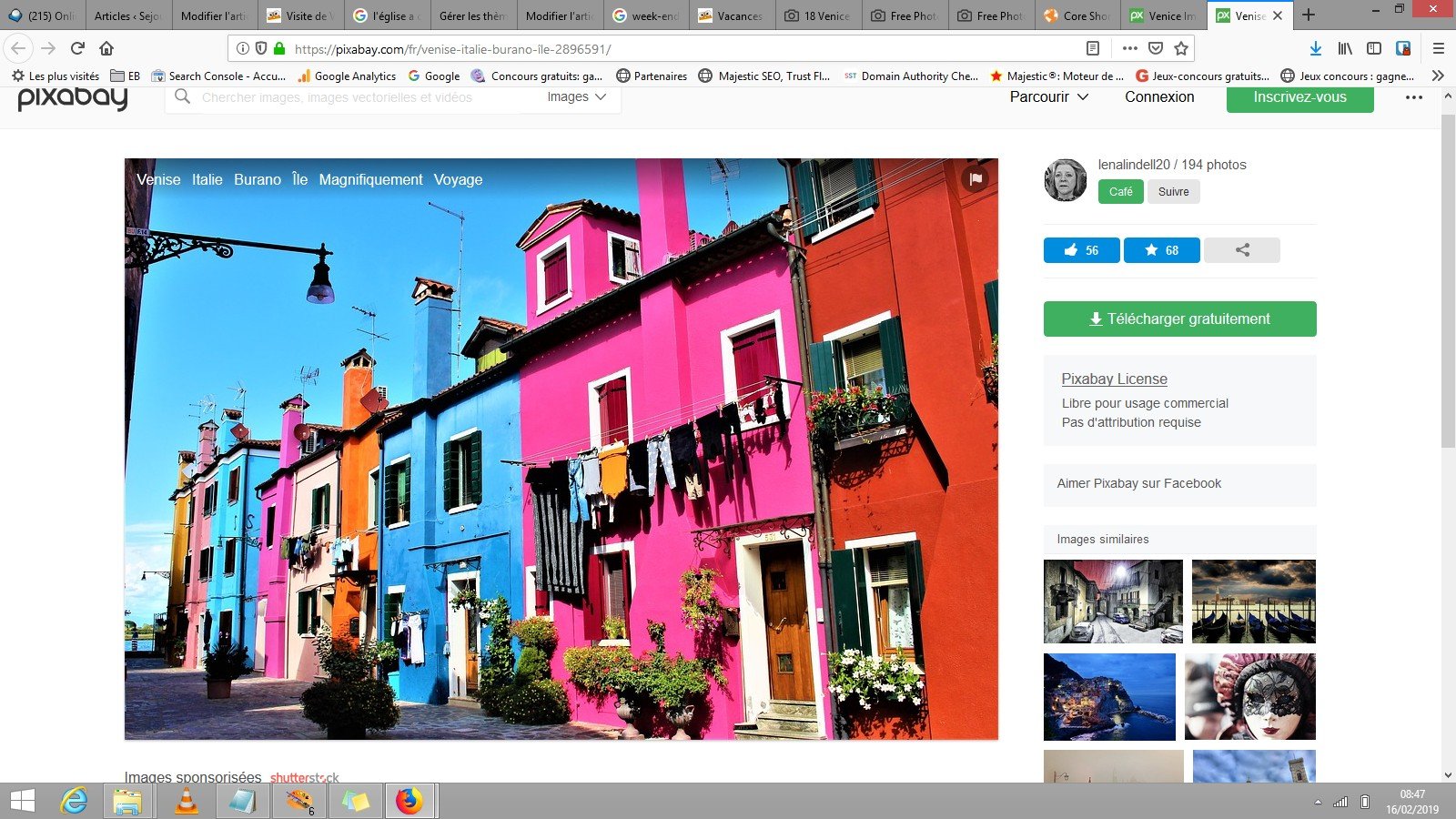This screenshot has height=819, width=1456.
Task: Follow lenalindell20 with Suivre button
Action: pyautogui.click(x=1173, y=192)
